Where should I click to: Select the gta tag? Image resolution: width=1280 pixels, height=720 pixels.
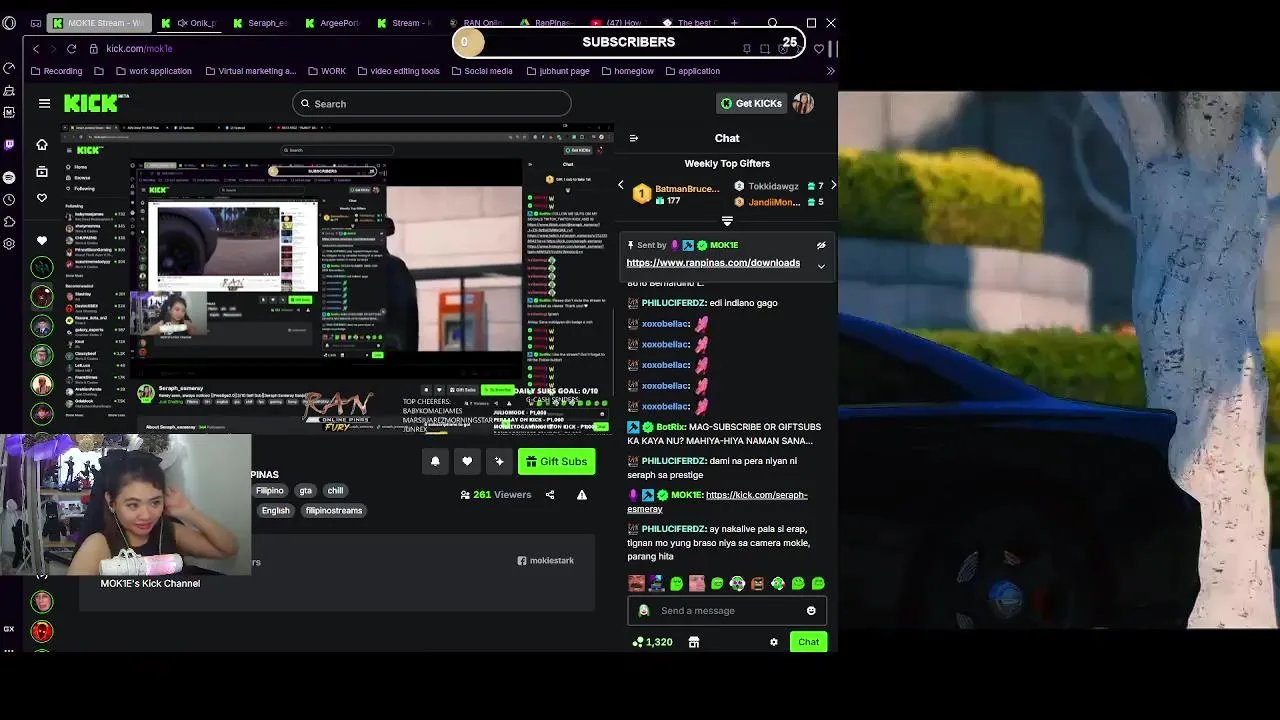coord(305,491)
